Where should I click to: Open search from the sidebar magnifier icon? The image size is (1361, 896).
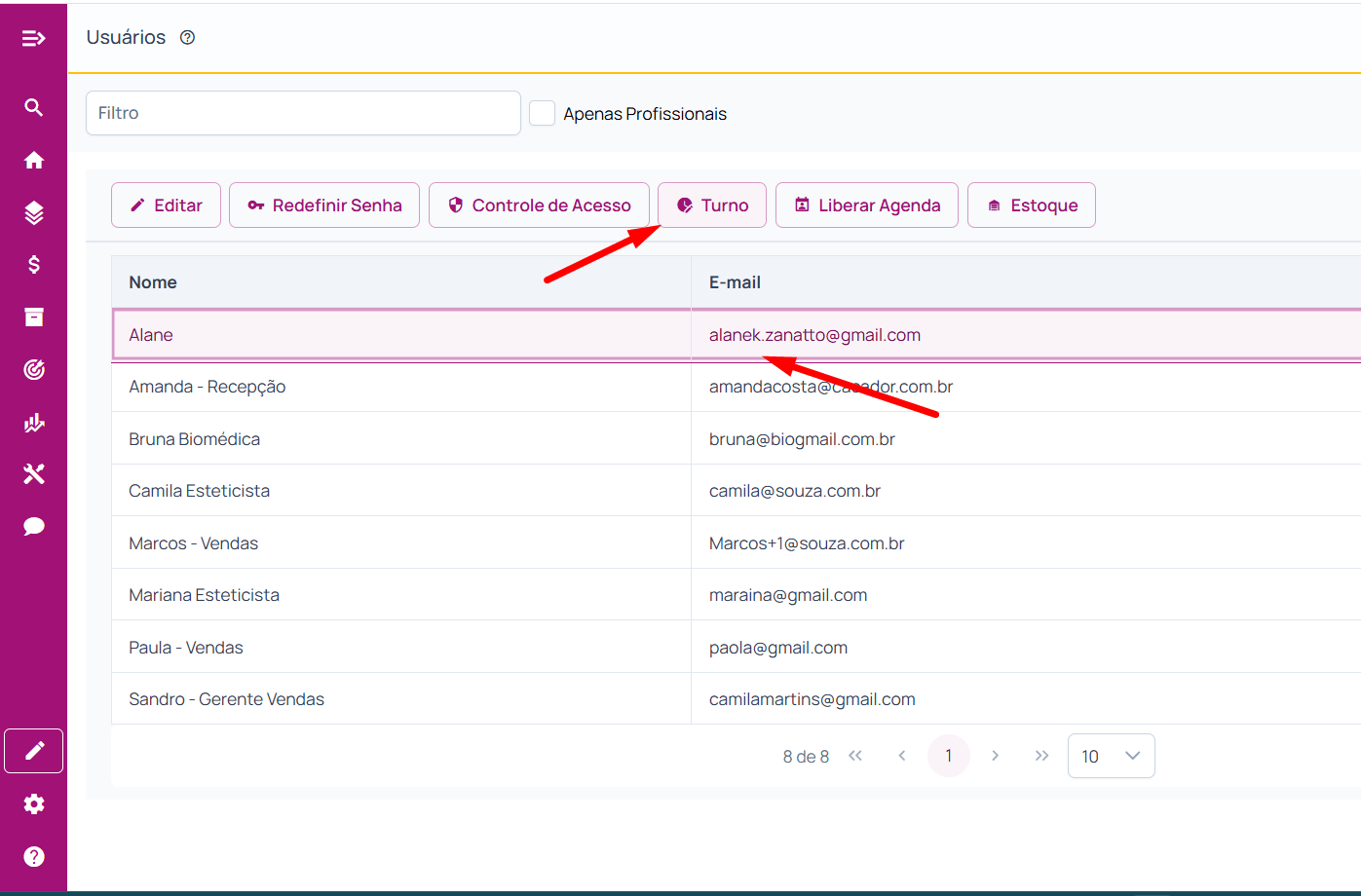tap(33, 107)
